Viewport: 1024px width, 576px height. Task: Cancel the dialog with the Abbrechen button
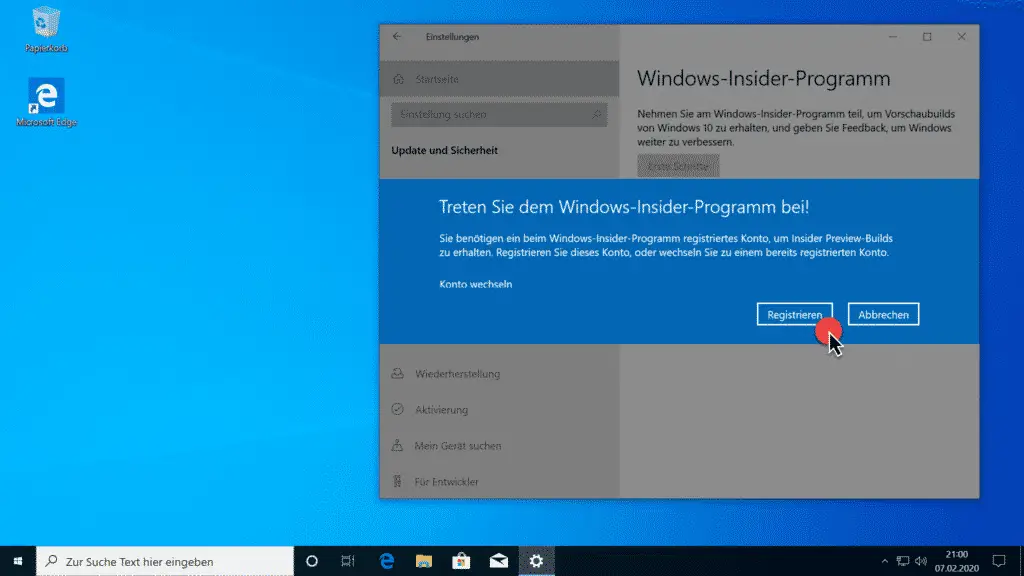click(x=883, y=314)
